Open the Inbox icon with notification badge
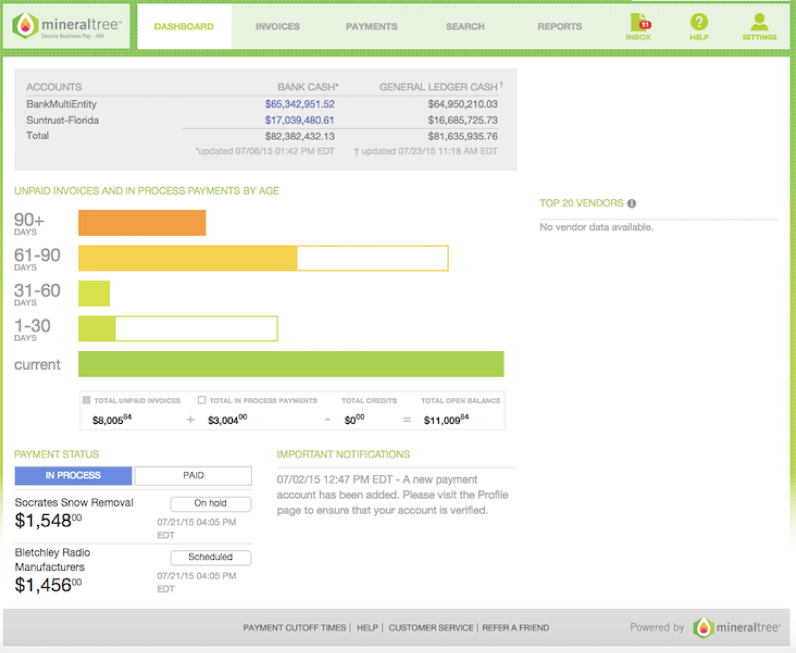The height and width of the screenshot is (653, 796). 639,26
